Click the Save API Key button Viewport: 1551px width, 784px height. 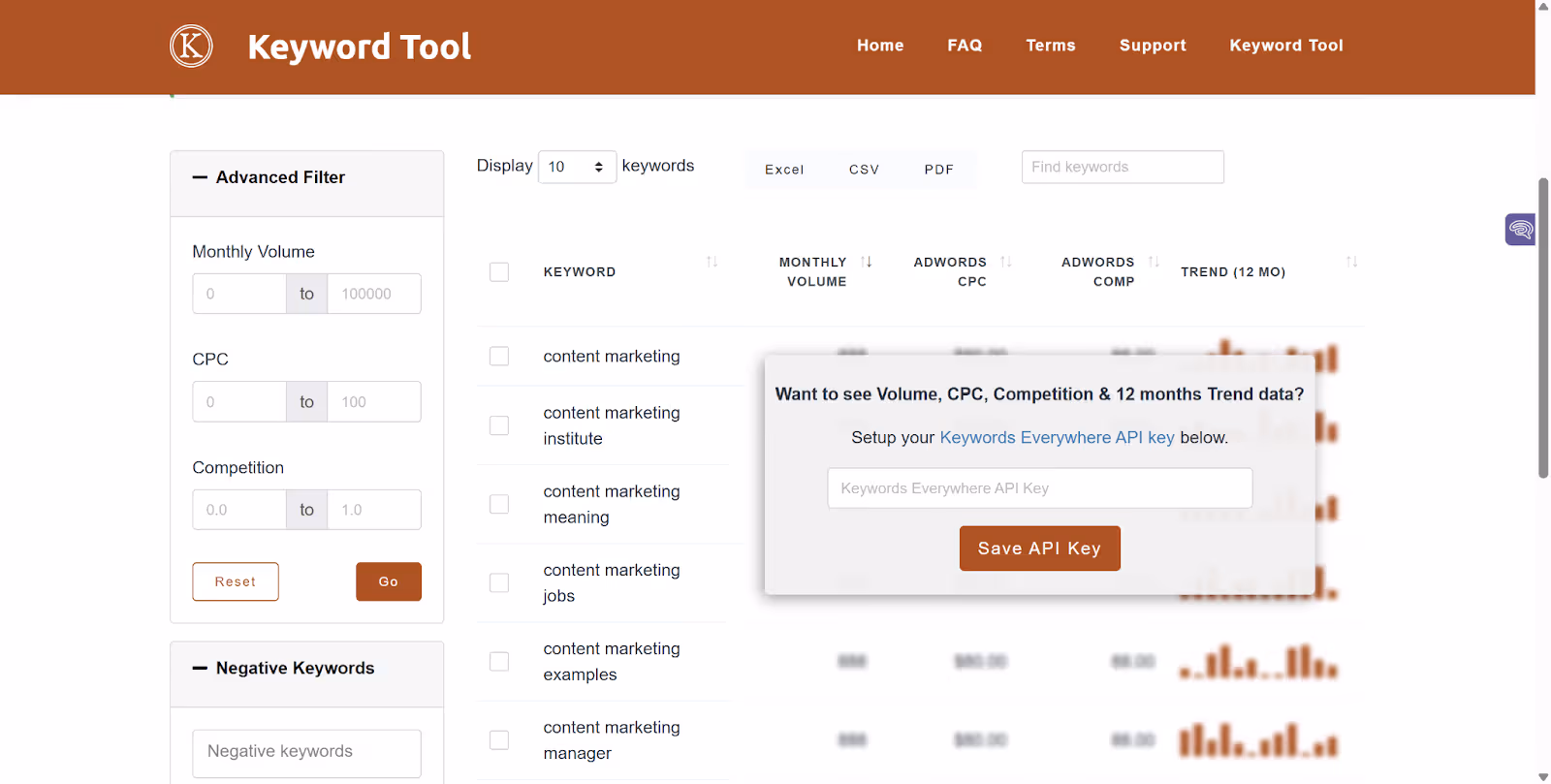coord(1039,549)
